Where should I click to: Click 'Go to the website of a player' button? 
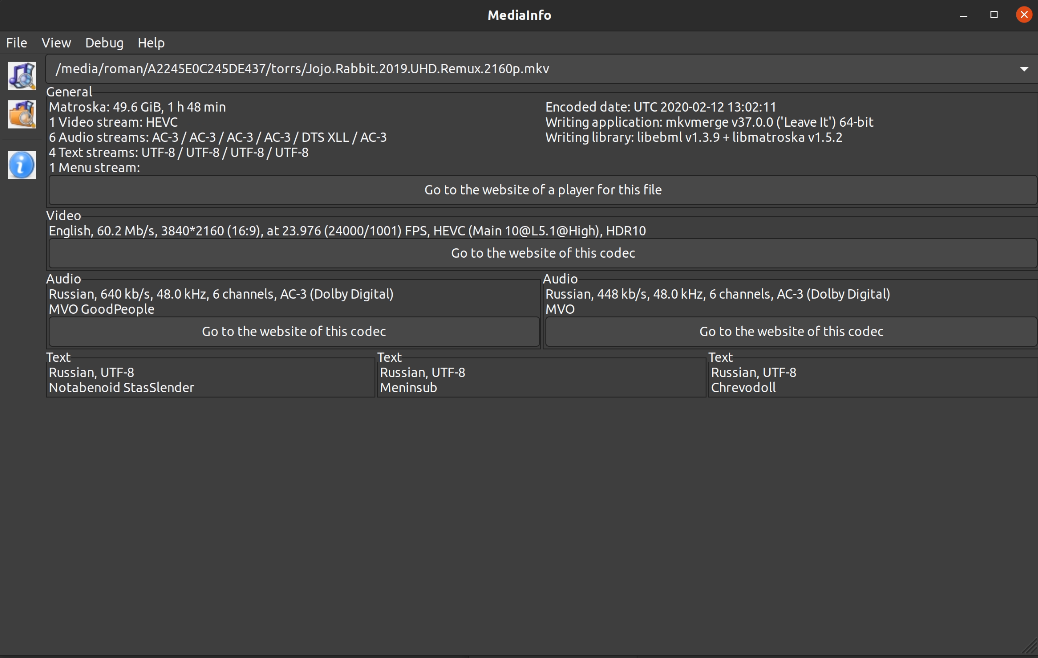(x=543, y=190)
